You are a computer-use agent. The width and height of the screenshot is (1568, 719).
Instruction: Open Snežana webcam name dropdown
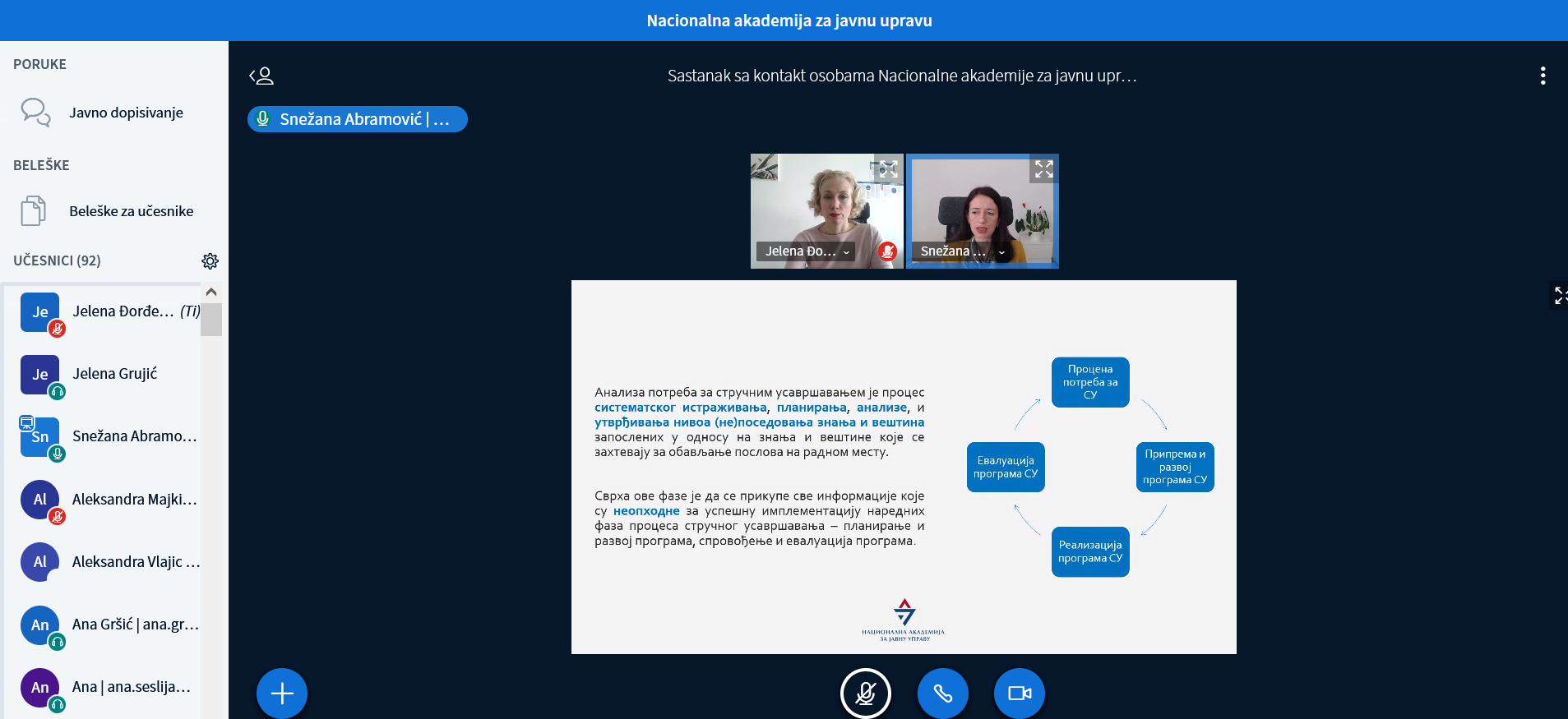coord(962,251)
